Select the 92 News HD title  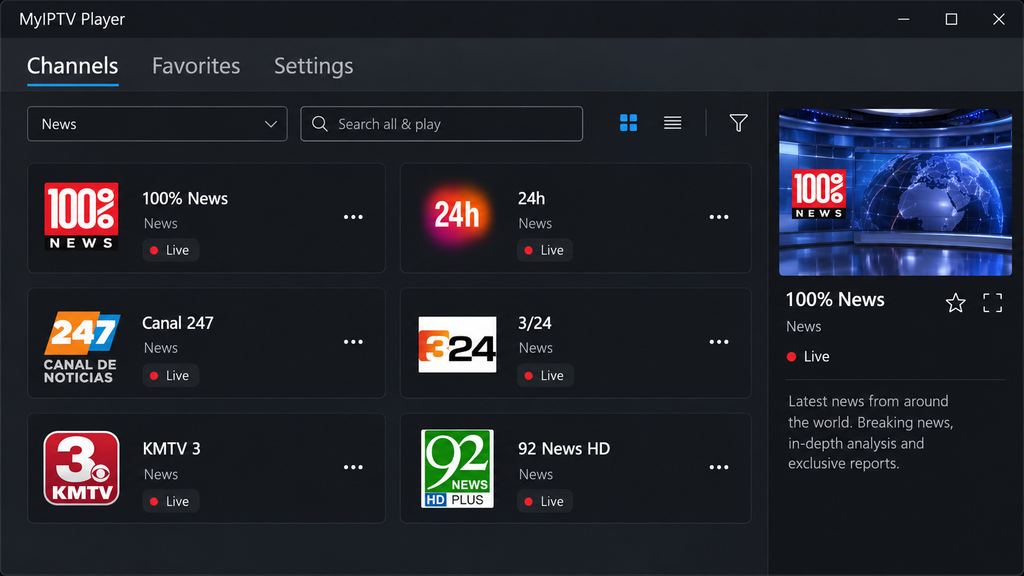click(x=564, y=449)
